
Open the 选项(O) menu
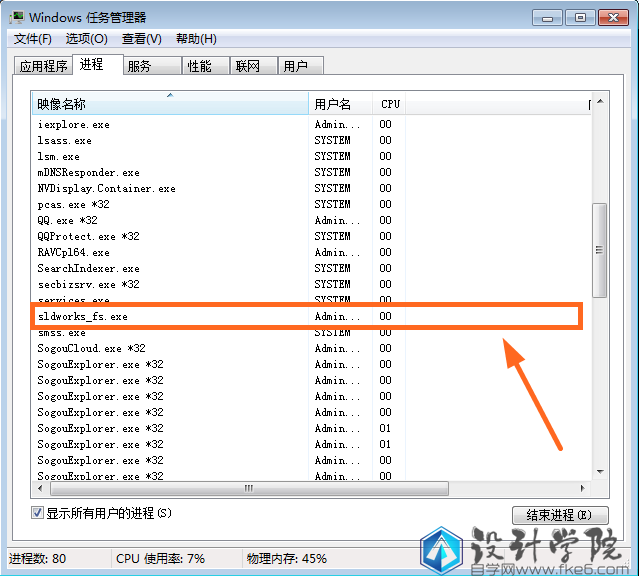coord(86,39)
